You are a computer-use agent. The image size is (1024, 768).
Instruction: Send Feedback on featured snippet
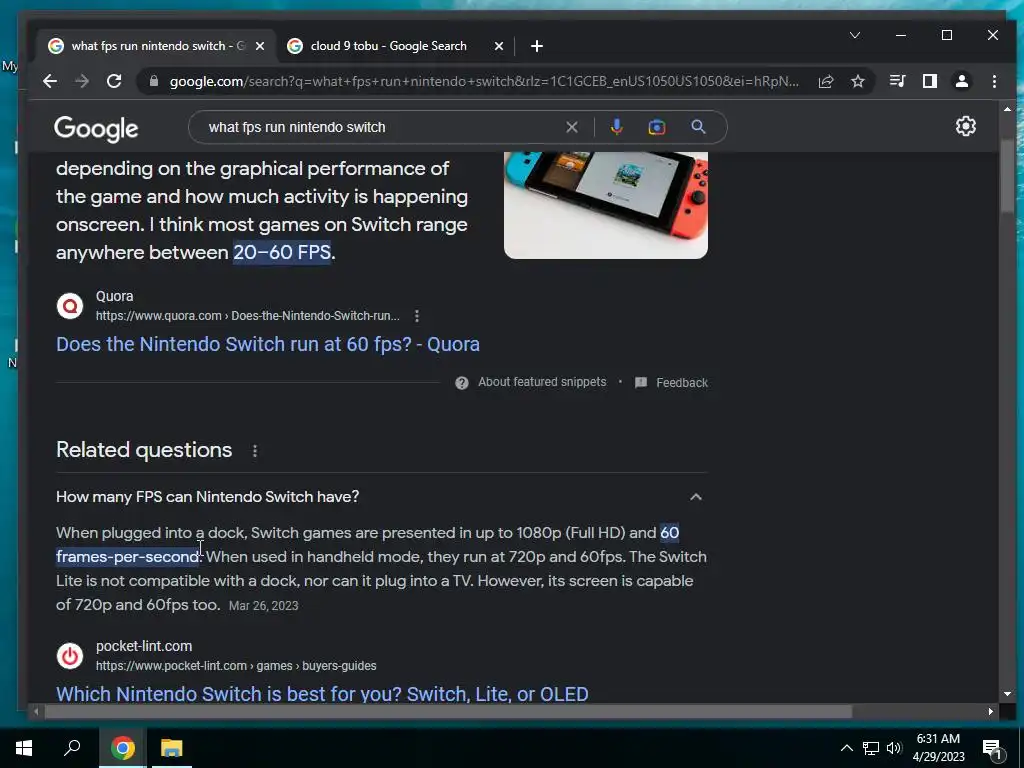[671, 383]
